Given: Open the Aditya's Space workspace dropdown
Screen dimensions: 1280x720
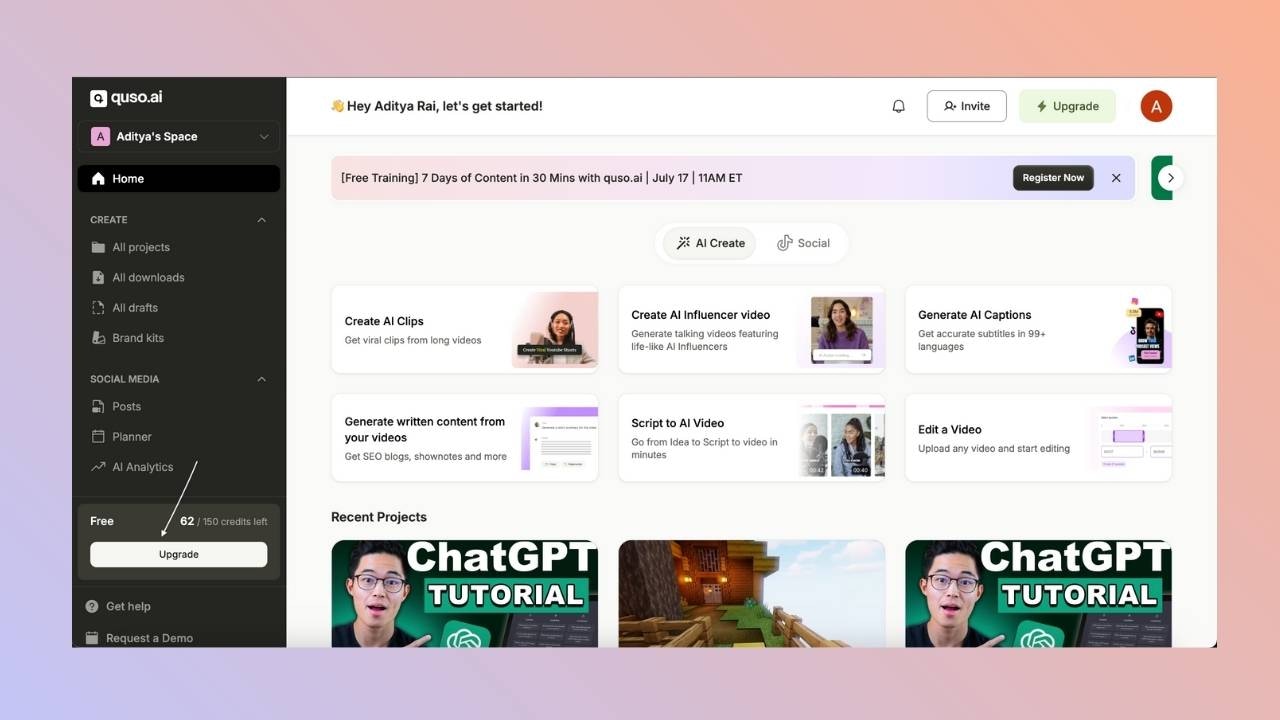Looking at the screenshot, I should tap(179, 137).
